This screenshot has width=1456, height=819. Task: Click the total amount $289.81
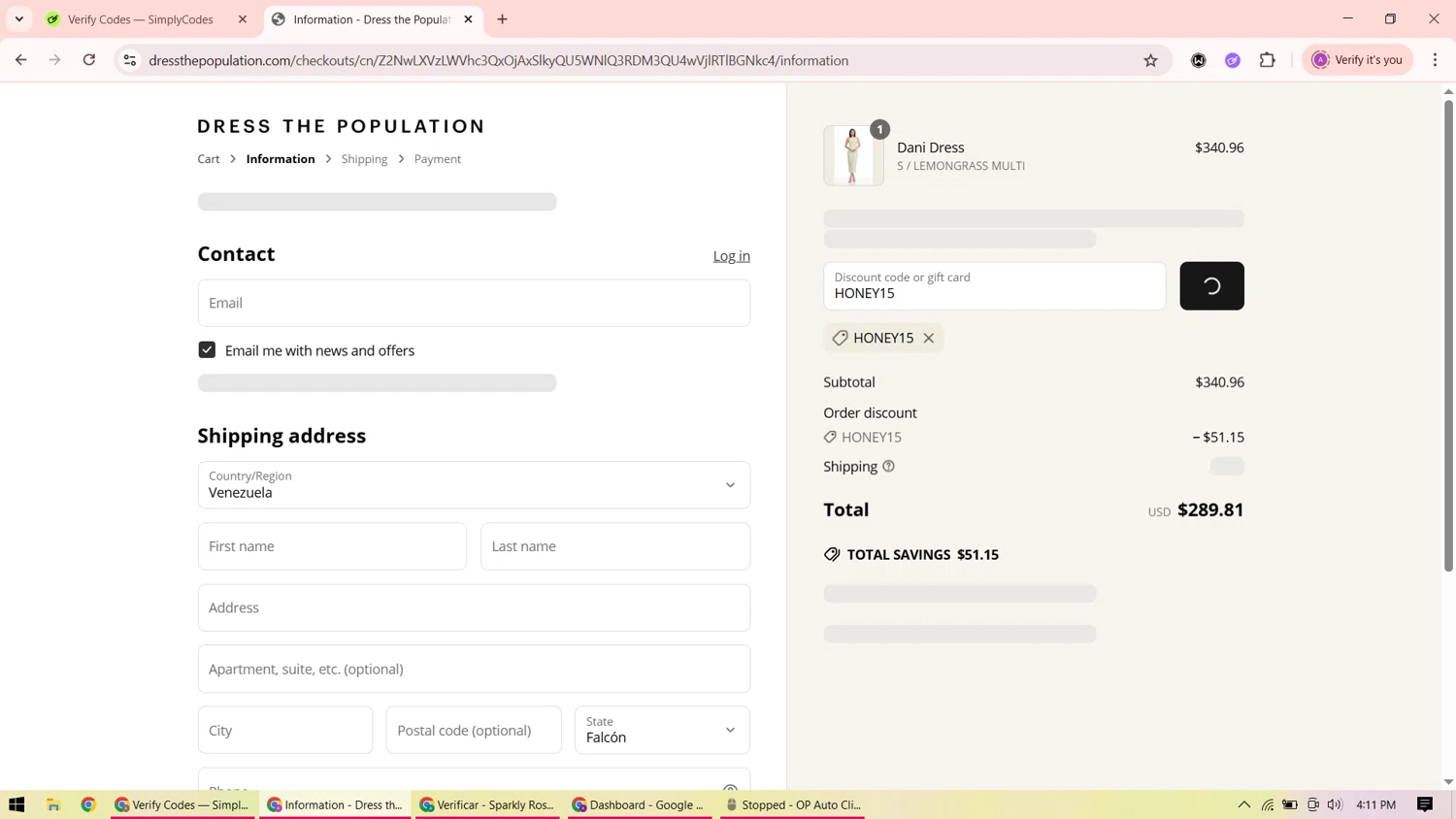1210,509
